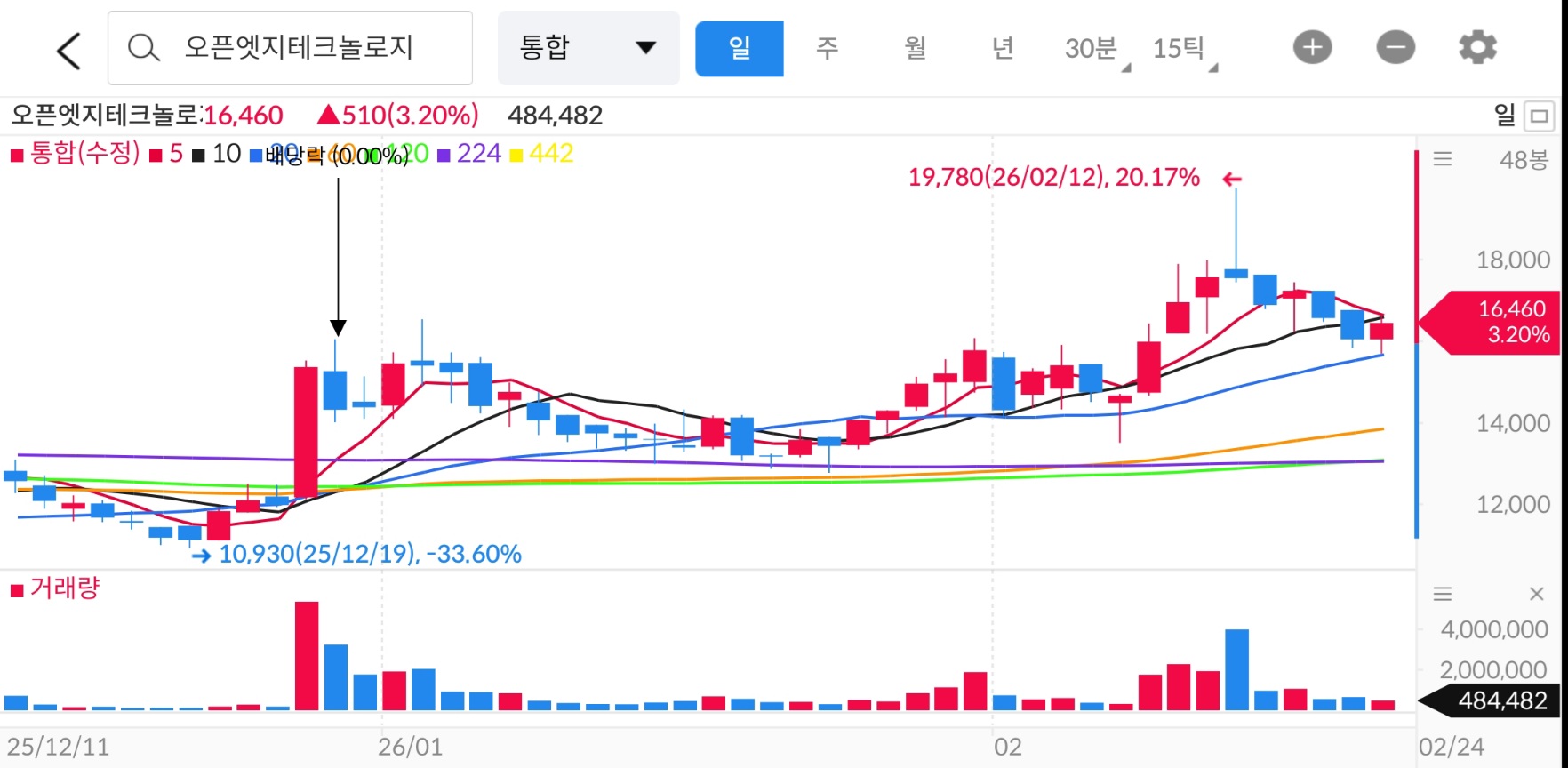Click the low price label 10,930(25/12/19)
Image resolution: width=1568 pixels, height=768 pixels.
tap(370, 554)
